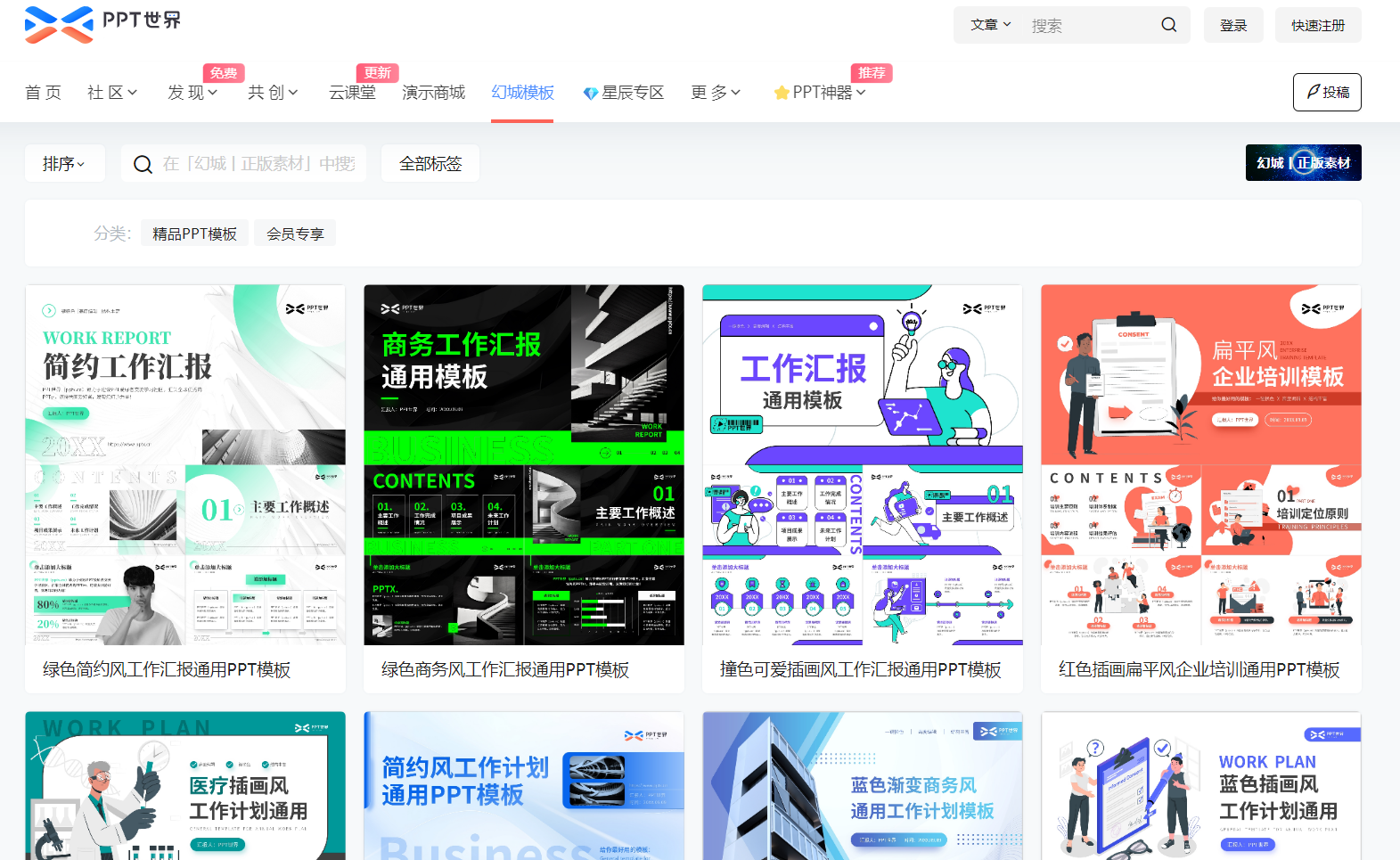
Task: Expand the PPT神器 menu
Action: pos(820,93)
